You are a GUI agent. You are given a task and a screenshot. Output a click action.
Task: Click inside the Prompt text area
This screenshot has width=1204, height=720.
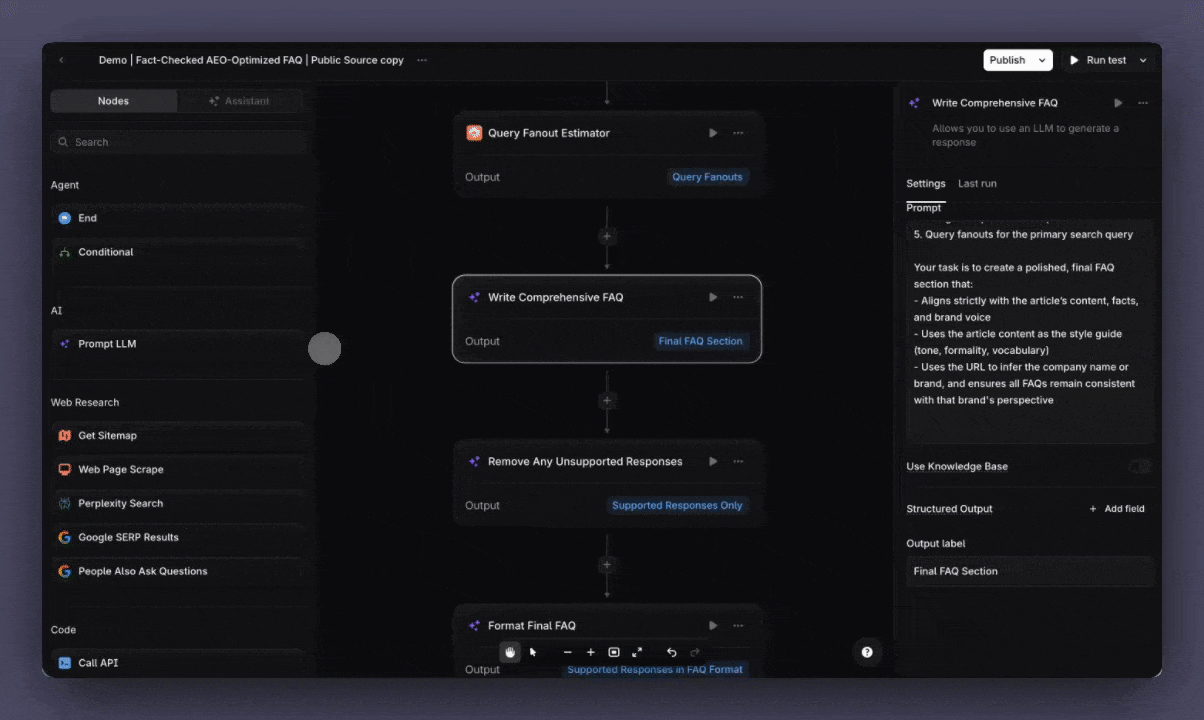coord(1030,331)
